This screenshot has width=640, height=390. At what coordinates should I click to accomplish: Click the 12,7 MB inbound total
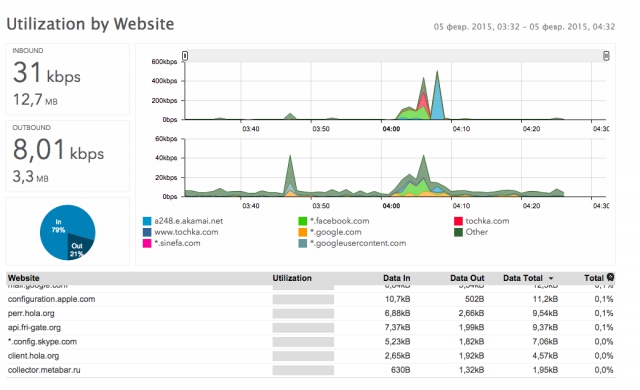tap(35, 100)
